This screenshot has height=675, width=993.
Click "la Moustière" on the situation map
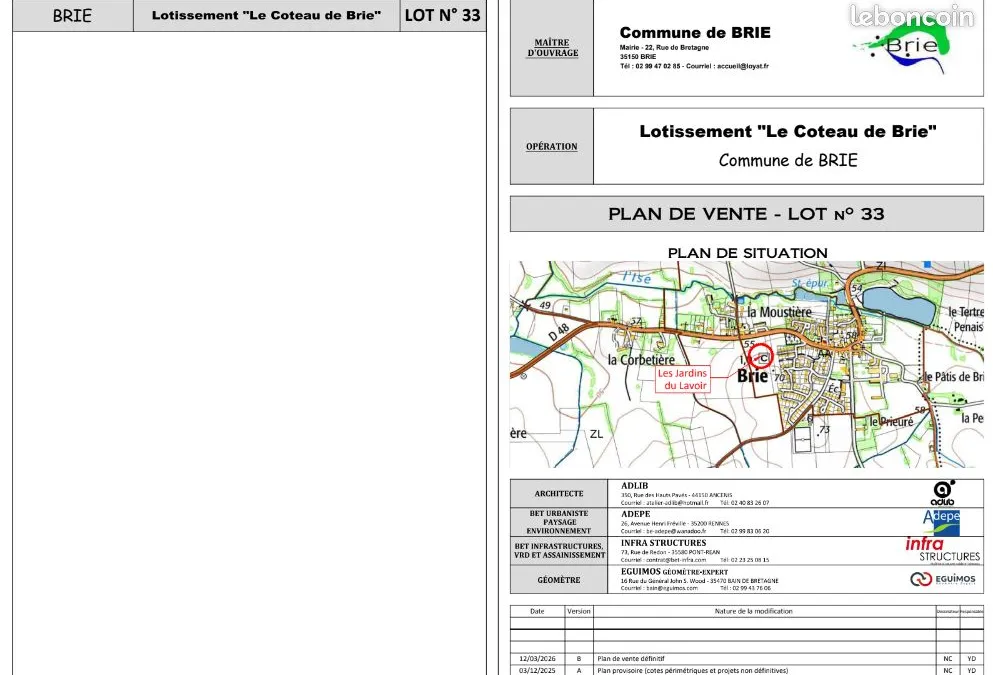pyautogui.click(x=779, y=312)
